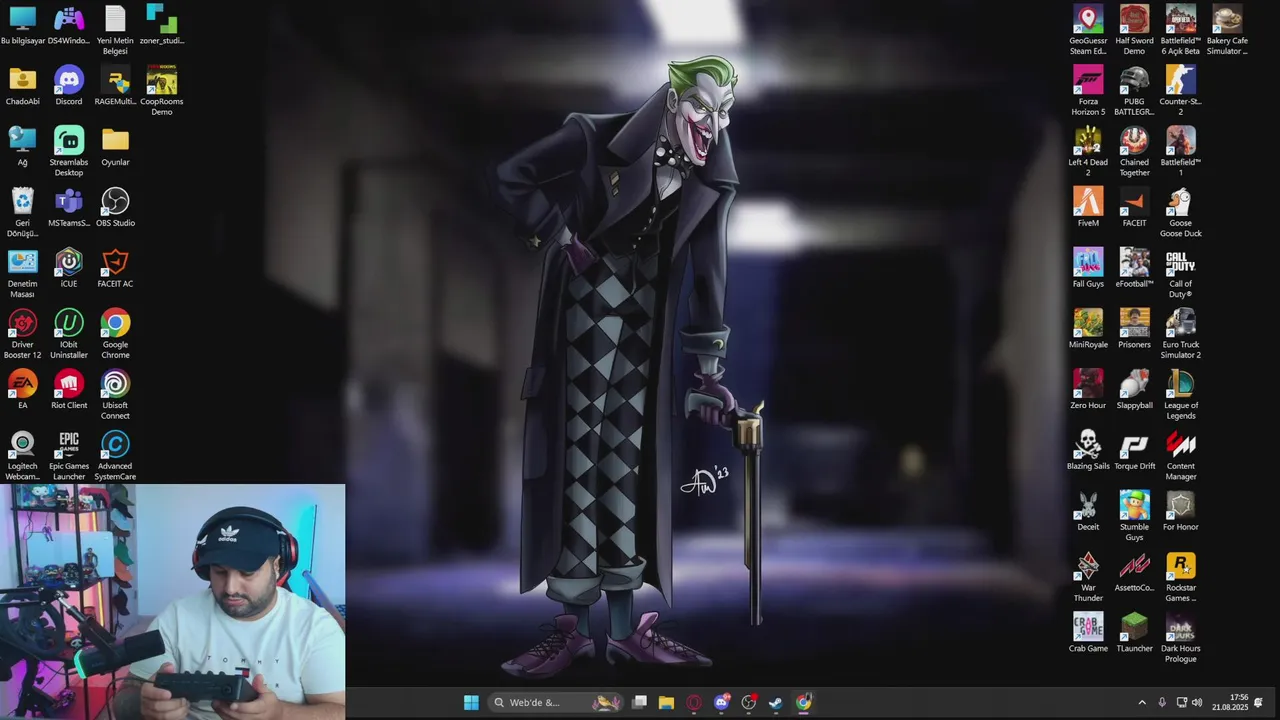The width and height of the screenshot is (1280, 720).
Task: Launch Zero Hour shortcut
Action: [x=1088, y=390]
